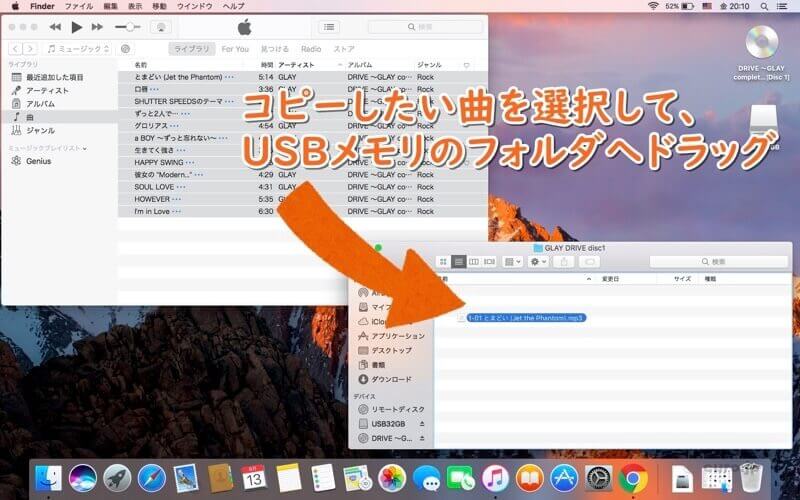Sort songs by アーティスト column header
Image resolution: width=800 pixels, height=500 pixels.
310,65
